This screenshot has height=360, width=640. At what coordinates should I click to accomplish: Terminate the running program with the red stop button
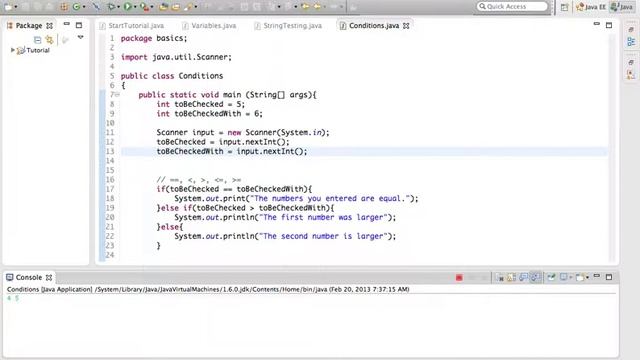pyautogui.click(x=459, y=278)
